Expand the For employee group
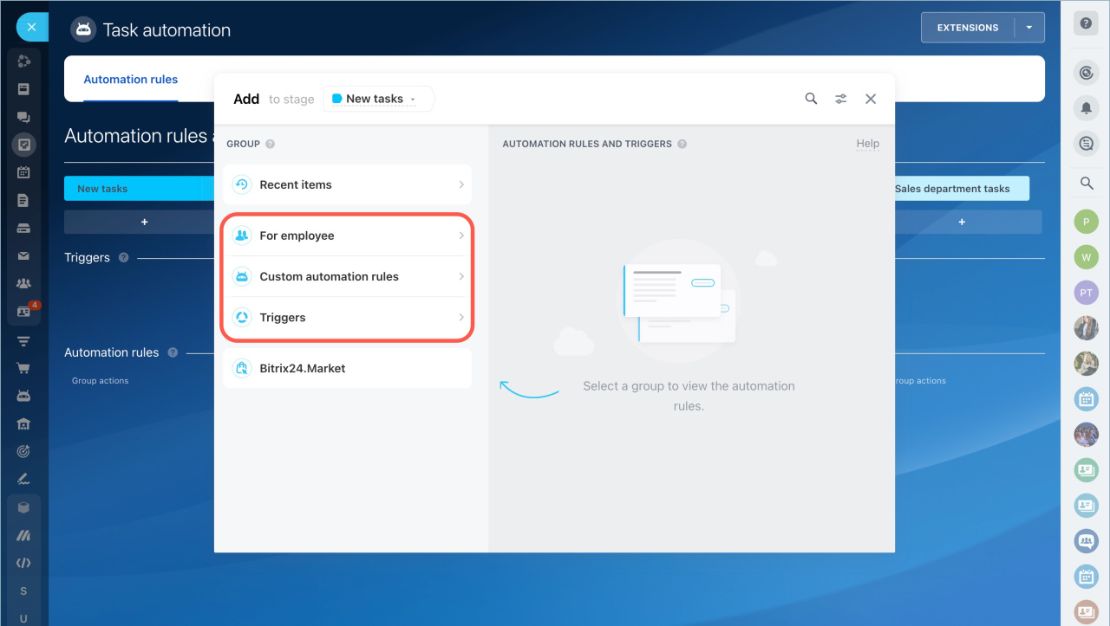 tap(348, 236)
